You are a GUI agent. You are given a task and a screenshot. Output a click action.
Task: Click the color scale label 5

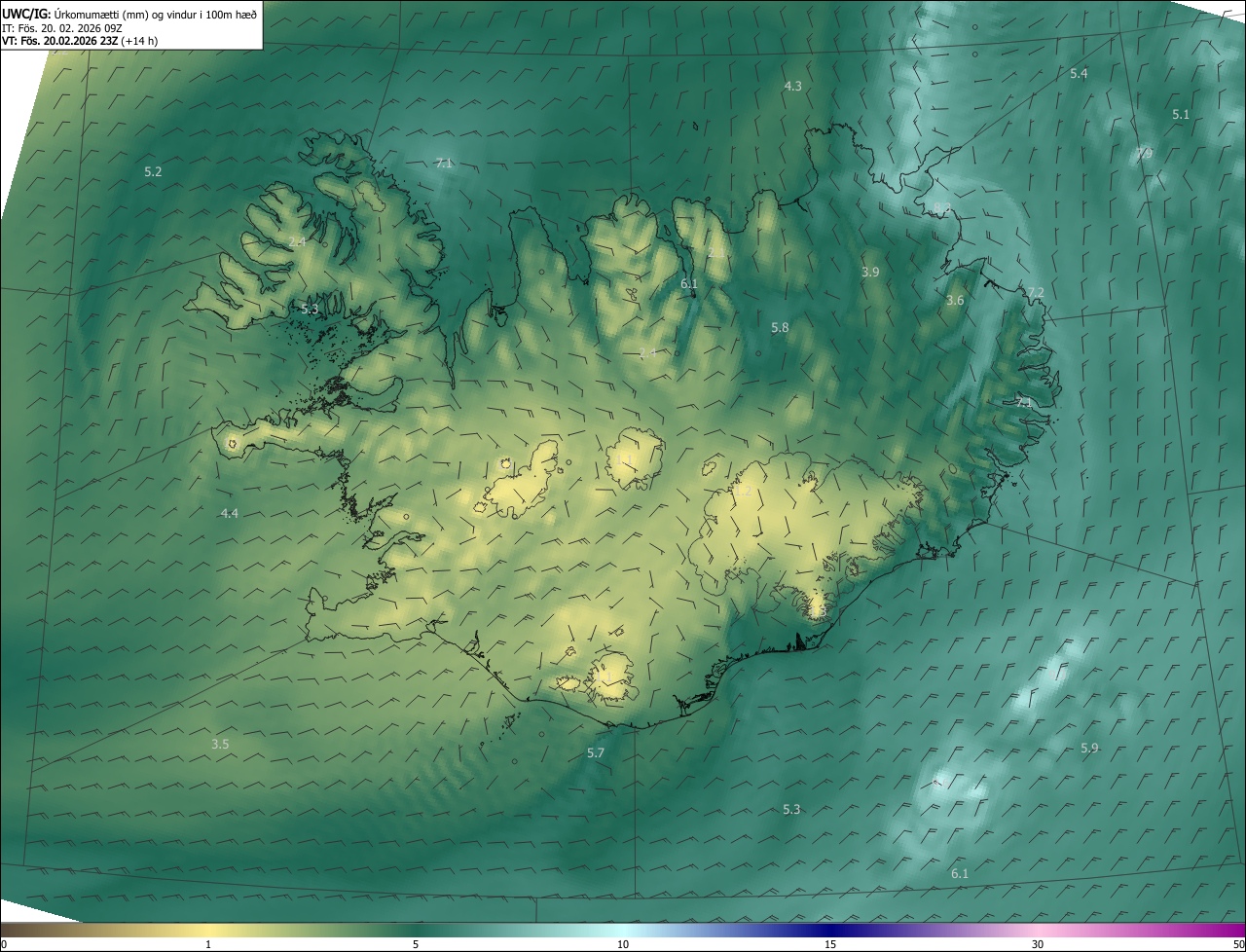point(416,944)
